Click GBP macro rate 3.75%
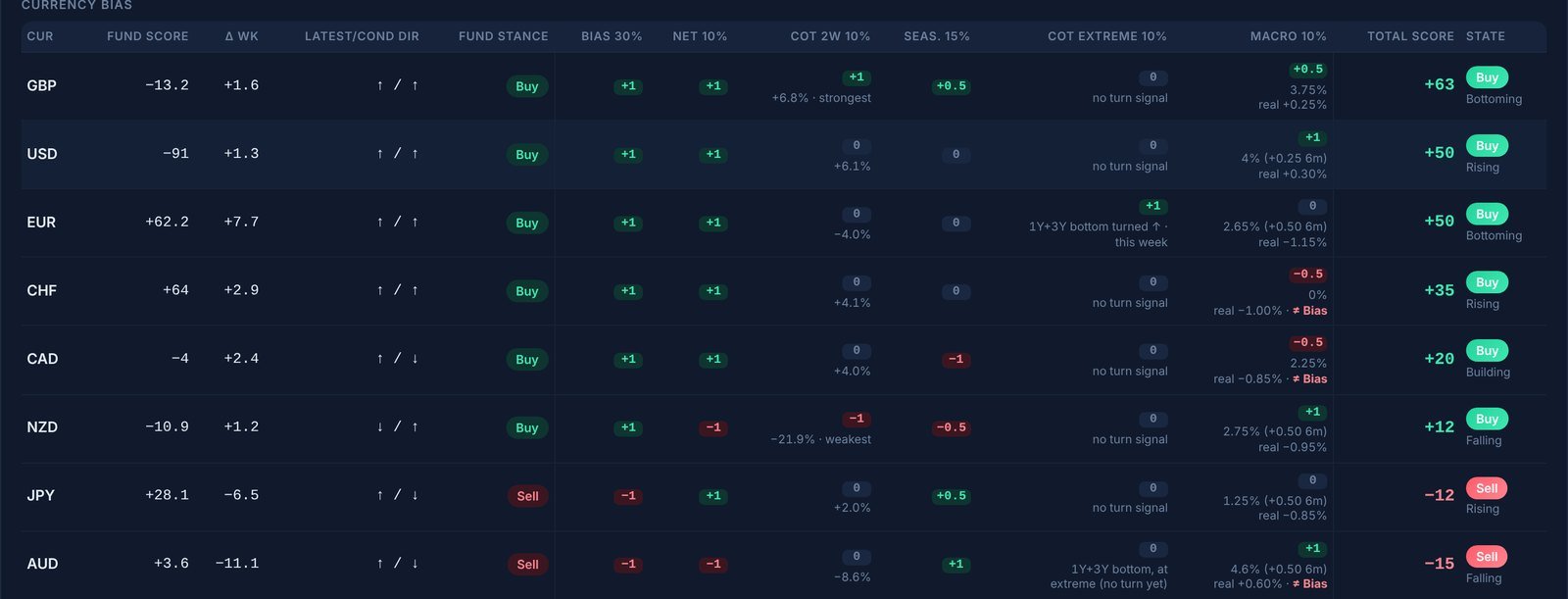The height and width of the screenshot is (599, 1568). [x=1308, y=90]
